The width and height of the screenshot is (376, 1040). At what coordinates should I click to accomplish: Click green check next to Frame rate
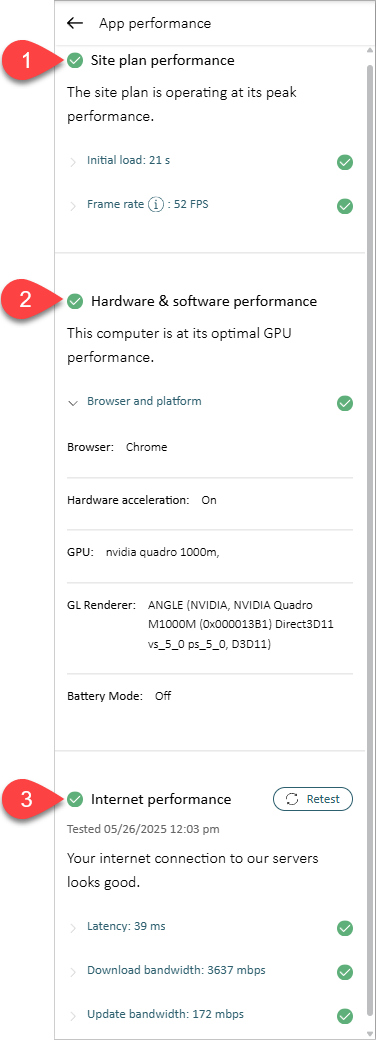pyautogui.click(x=345, y=206)
